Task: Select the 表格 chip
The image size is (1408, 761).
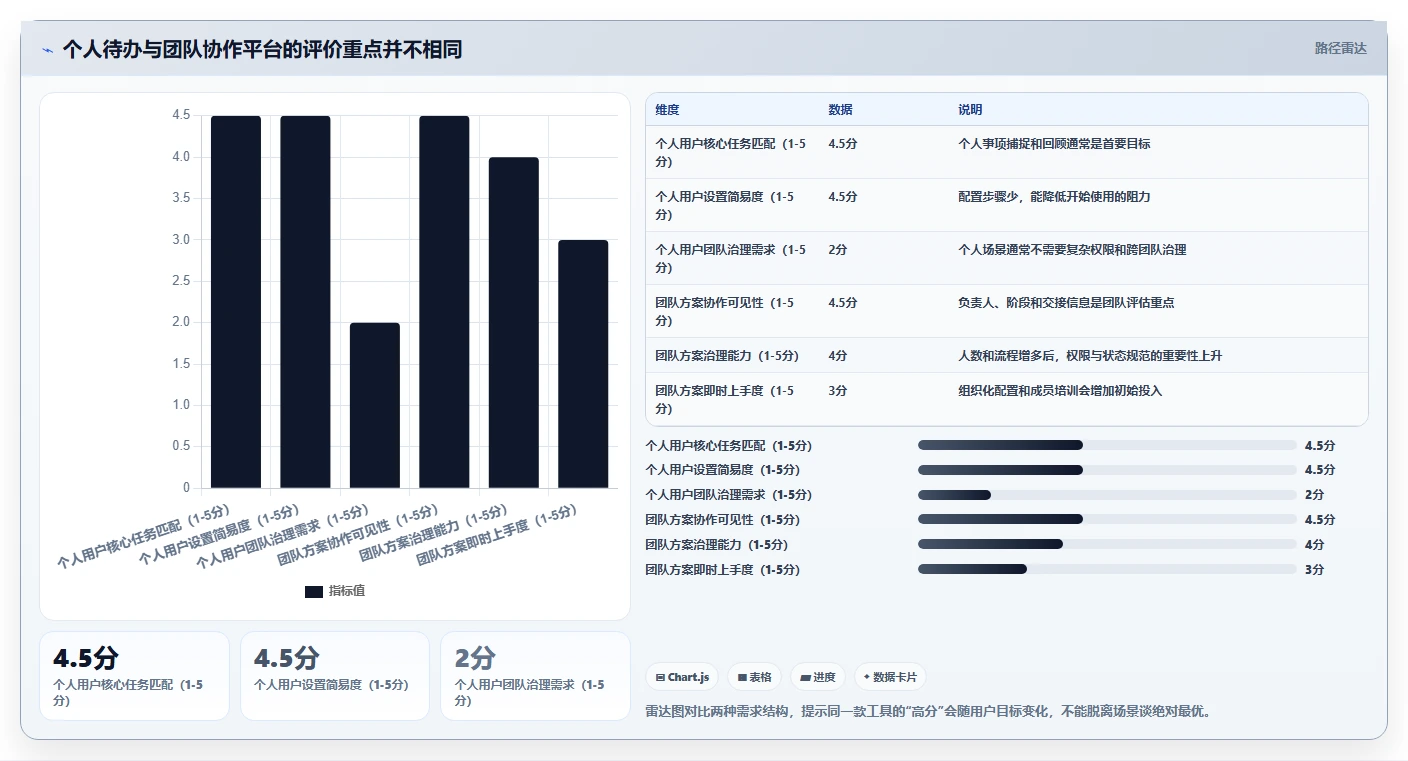Action: (x=754, y=677)
